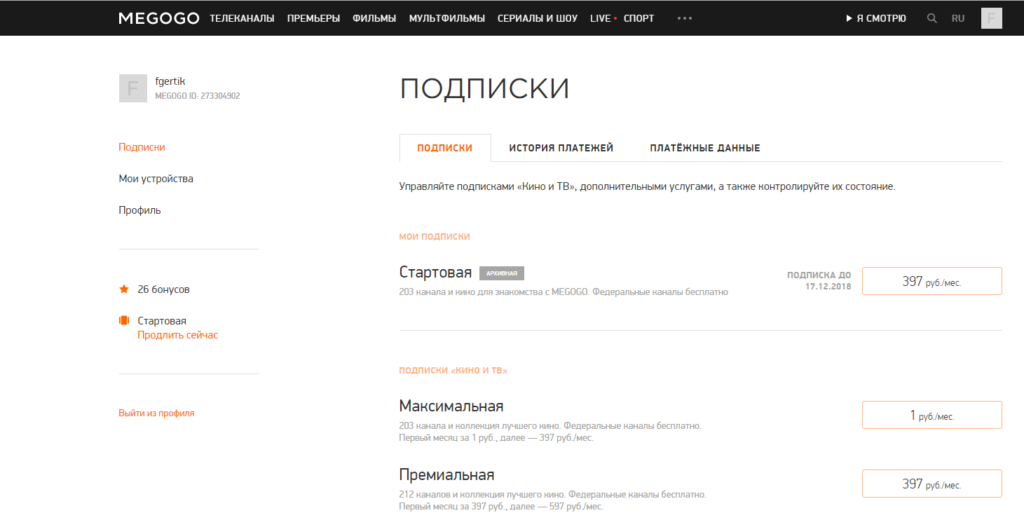Open the LIVE section
Screen dimensions: 1024x520
[x=602, y=18]
